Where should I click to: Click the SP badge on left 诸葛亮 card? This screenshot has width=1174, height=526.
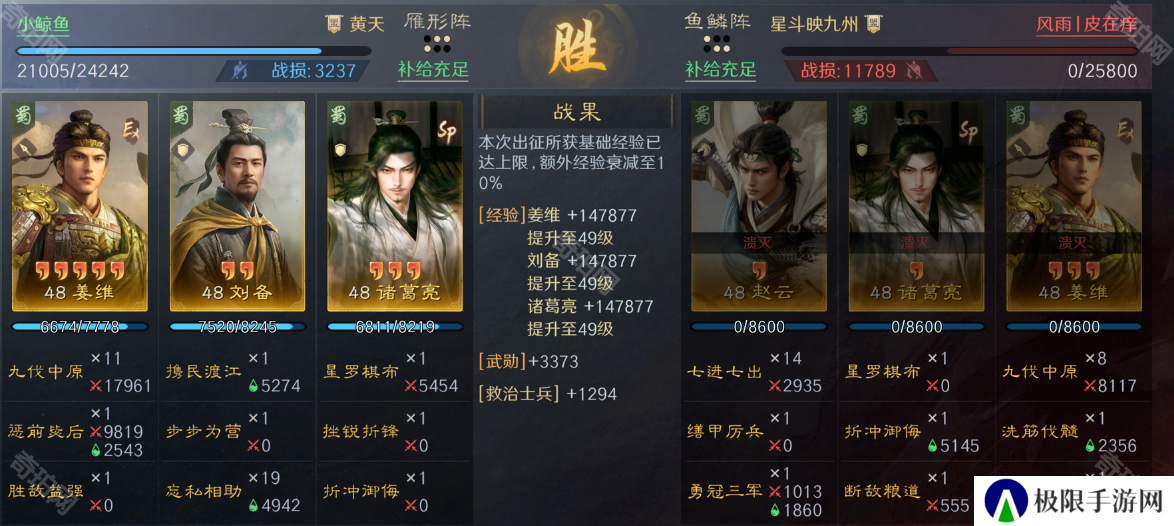(x=446, y=132)
